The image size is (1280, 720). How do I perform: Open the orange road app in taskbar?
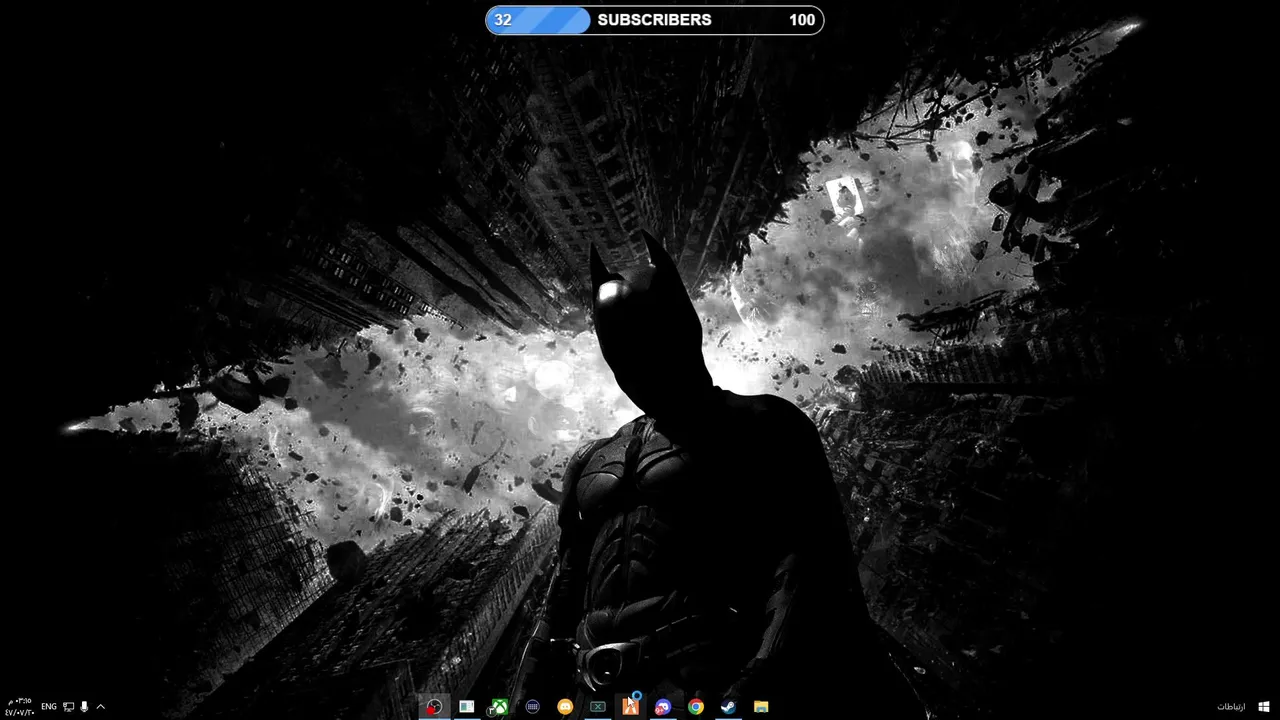pos(630,706)
